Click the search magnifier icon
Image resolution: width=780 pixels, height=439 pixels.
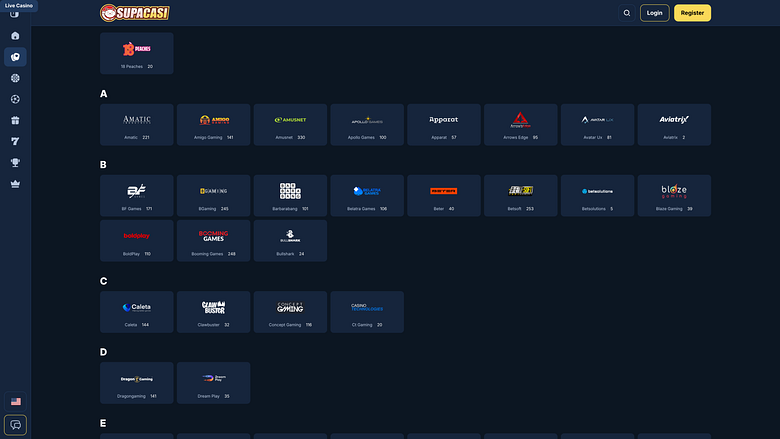pyautogui.click(x=627, y=13)
